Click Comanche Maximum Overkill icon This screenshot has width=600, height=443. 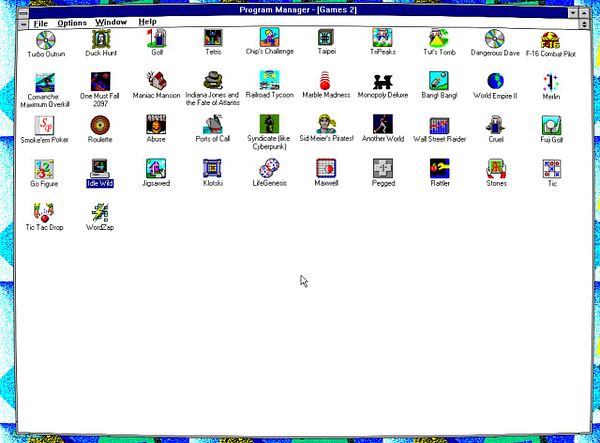click(45, 83)
